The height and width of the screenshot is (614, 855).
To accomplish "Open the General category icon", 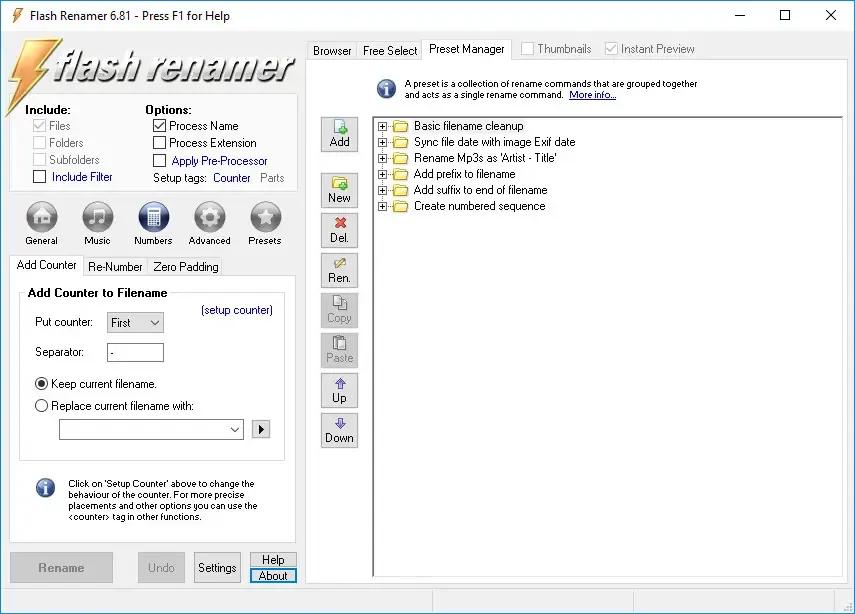I will (x=41, y=218).
